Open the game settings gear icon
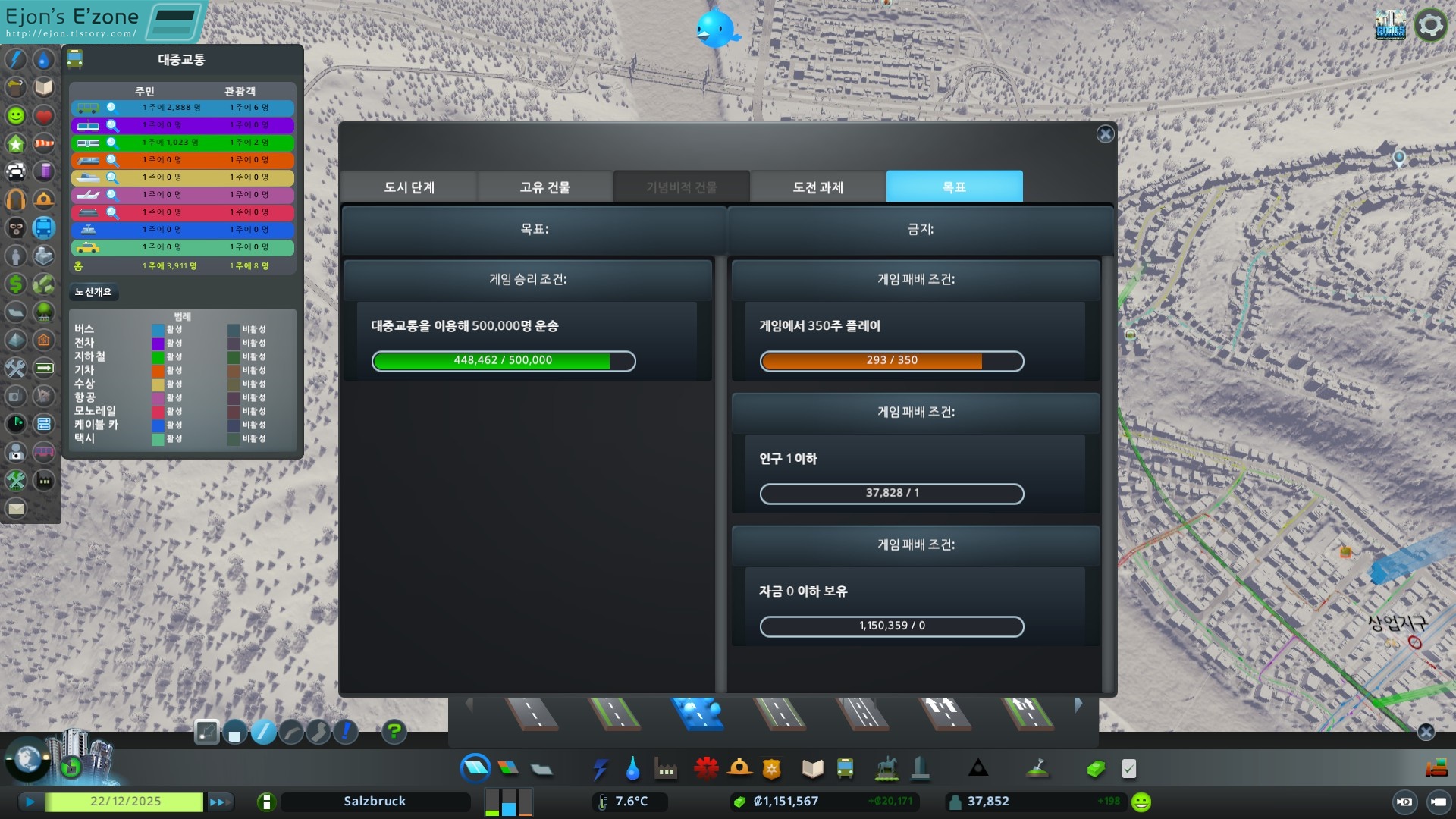Screen dimensions: 1456x819 pyautogui.click(x=1430, y=25)
